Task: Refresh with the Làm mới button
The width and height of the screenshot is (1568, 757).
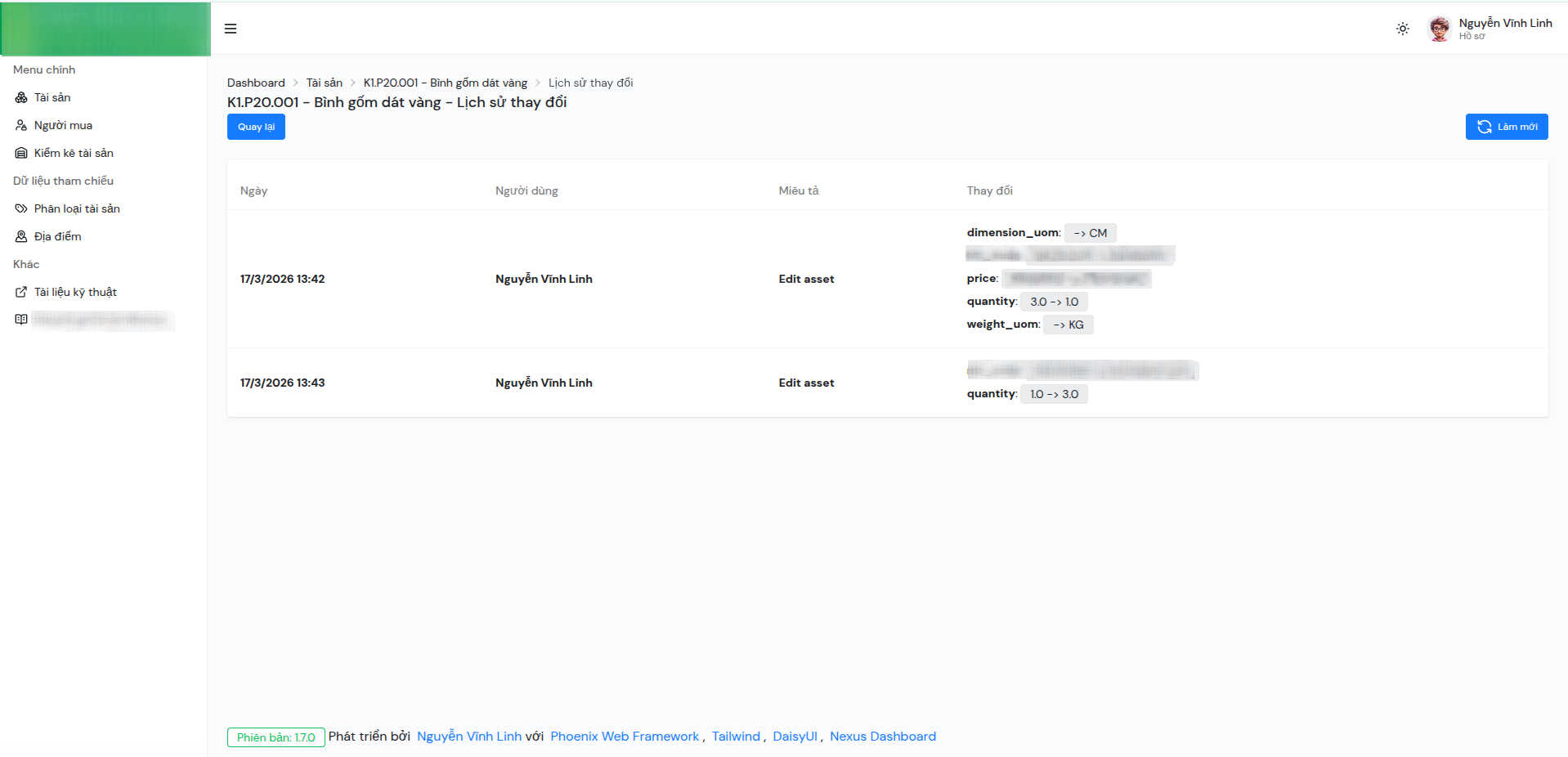Action: point(1506,127)
